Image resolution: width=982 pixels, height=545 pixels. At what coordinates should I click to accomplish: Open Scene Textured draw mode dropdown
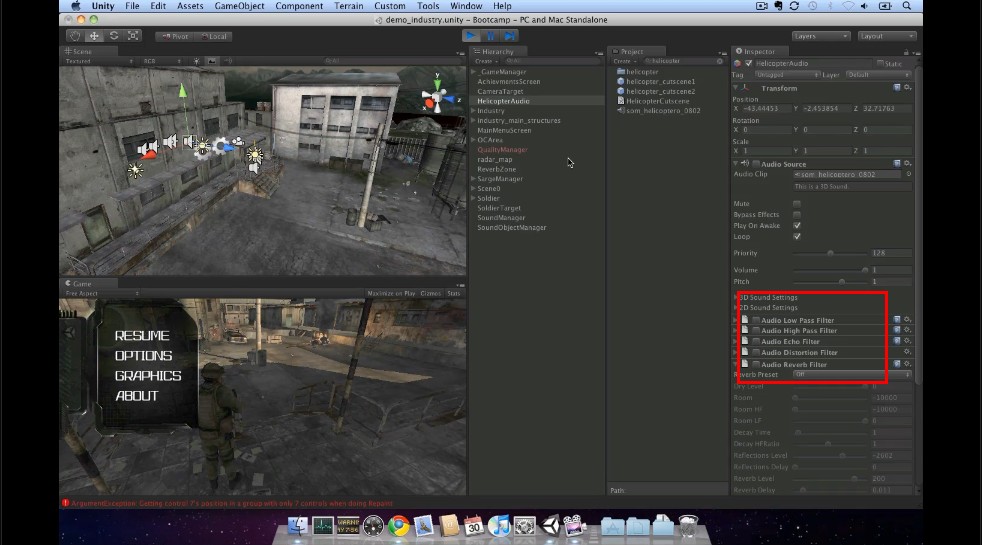pyautogui.click(x=99, y=61)
